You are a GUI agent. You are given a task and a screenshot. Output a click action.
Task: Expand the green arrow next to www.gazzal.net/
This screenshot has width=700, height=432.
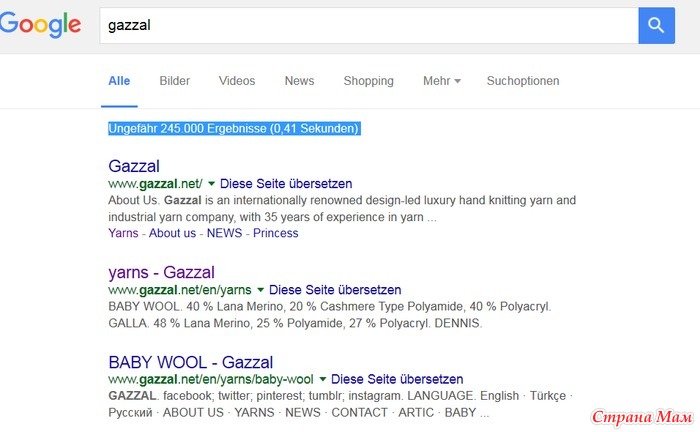point(212,183)
